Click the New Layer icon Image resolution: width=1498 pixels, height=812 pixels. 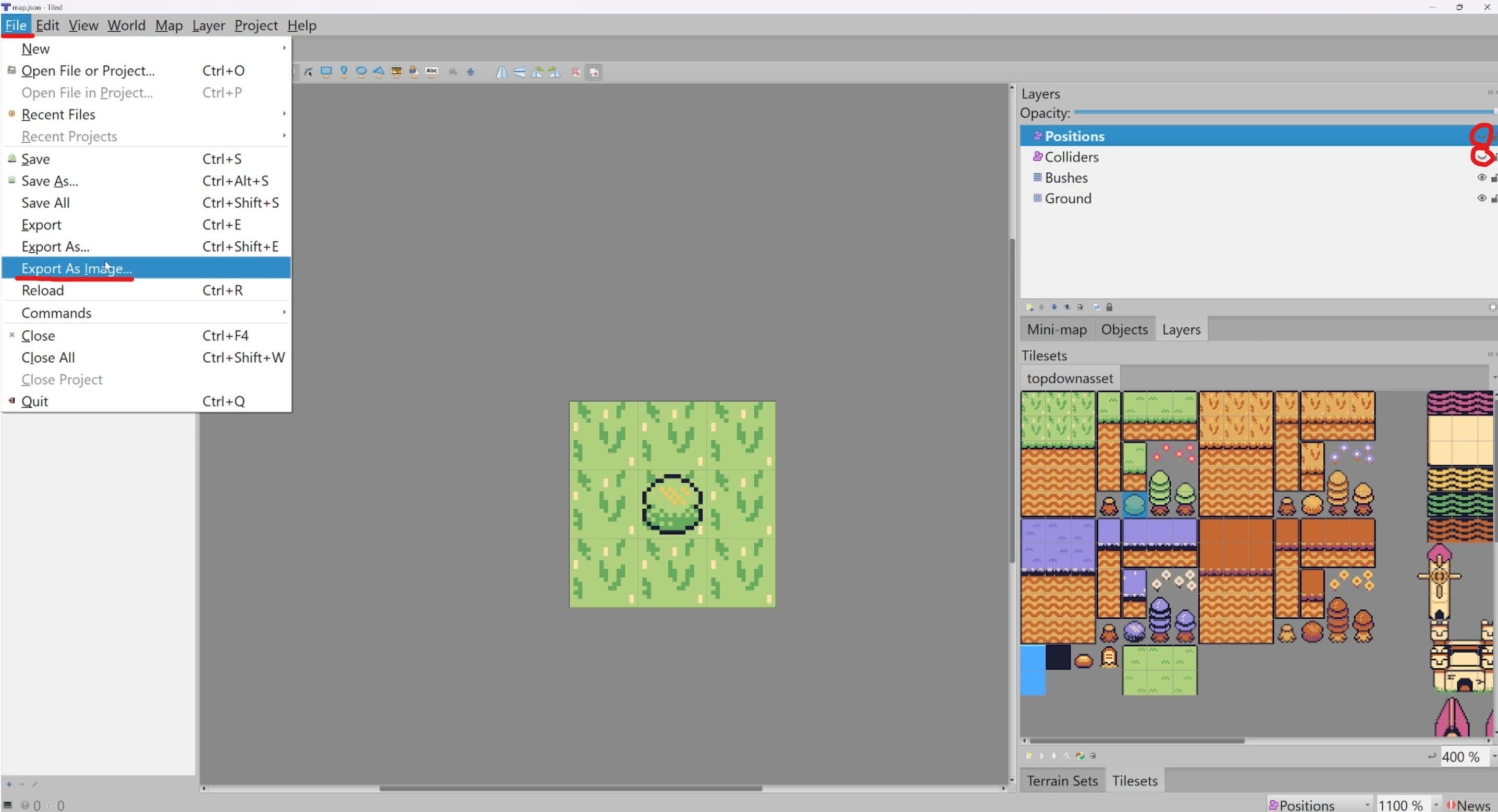(1029, 306)
